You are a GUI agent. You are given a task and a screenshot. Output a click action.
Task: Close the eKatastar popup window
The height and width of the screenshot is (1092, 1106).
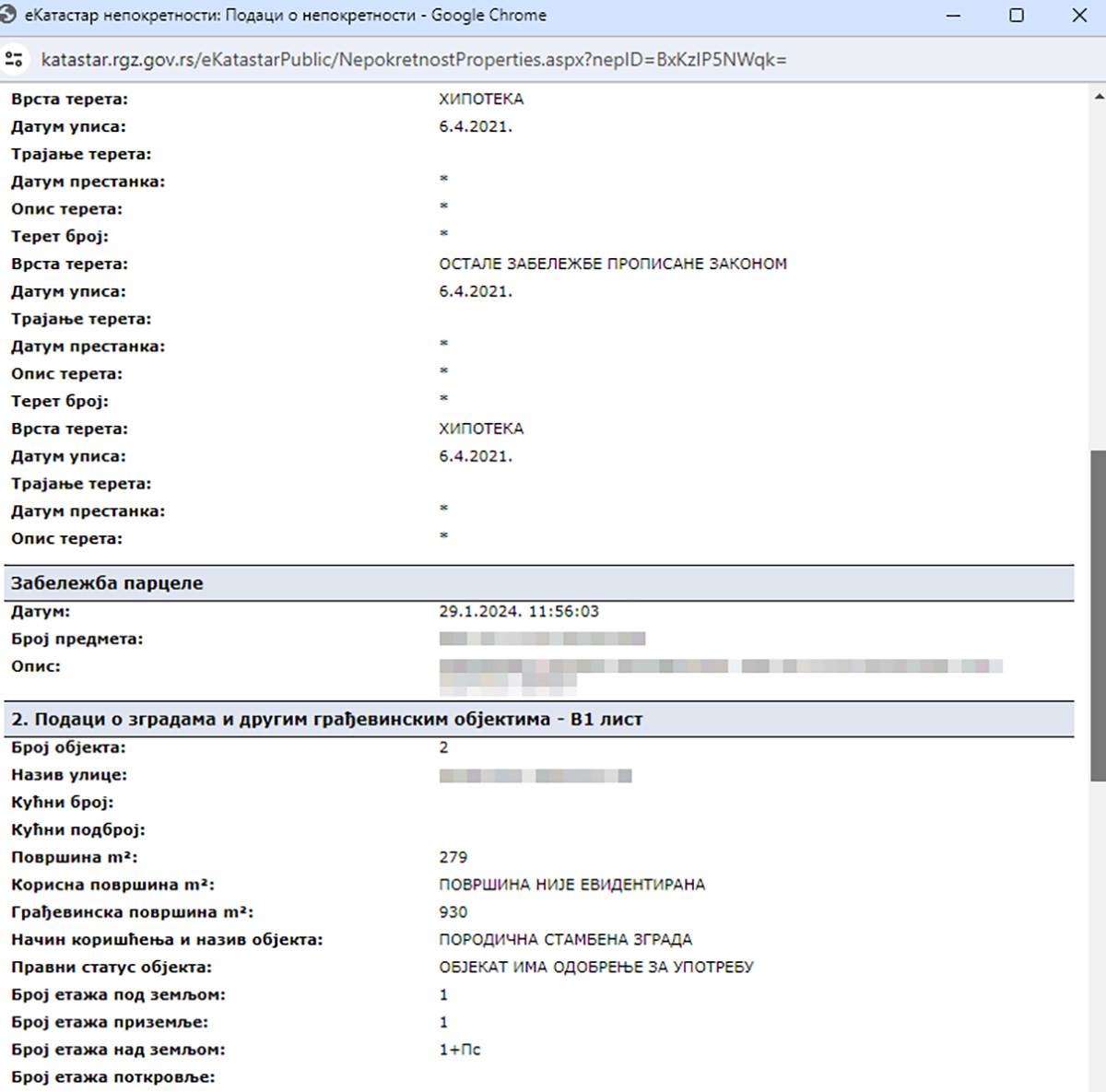[x=1079, y=16]
